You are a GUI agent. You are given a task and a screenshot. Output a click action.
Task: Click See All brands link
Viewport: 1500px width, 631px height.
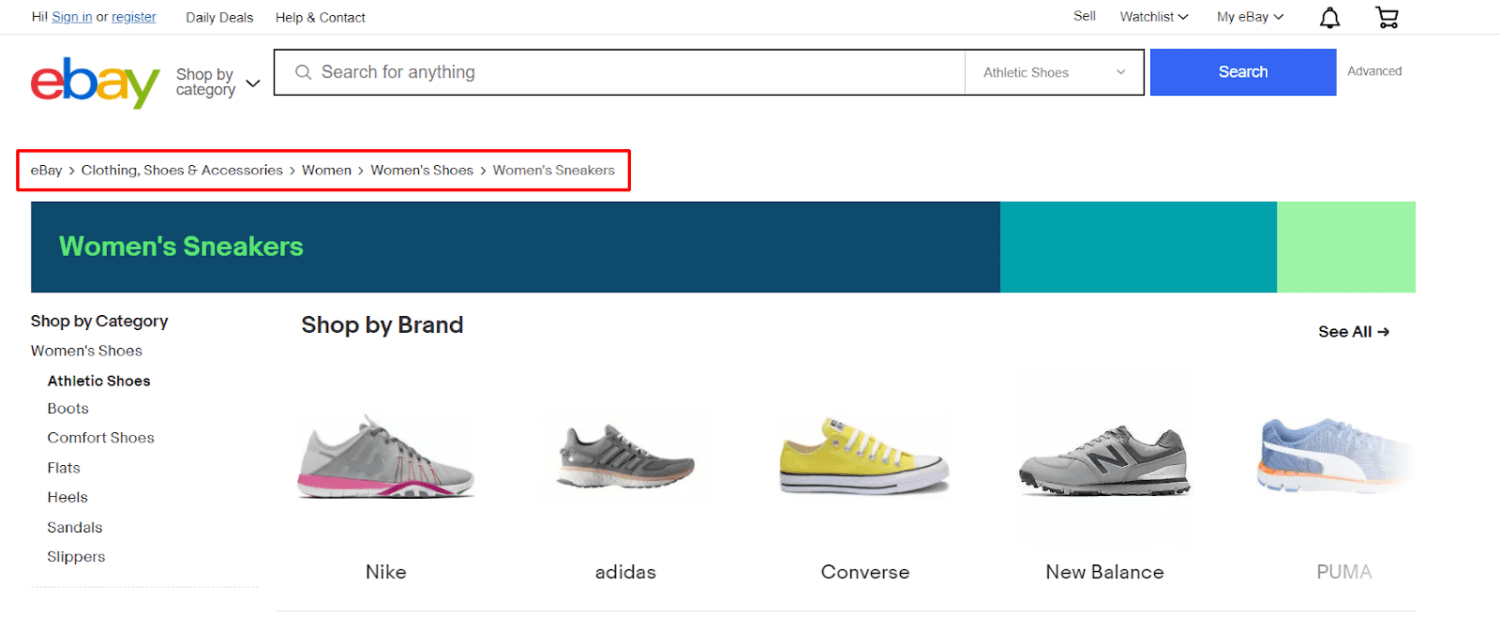1353,332
